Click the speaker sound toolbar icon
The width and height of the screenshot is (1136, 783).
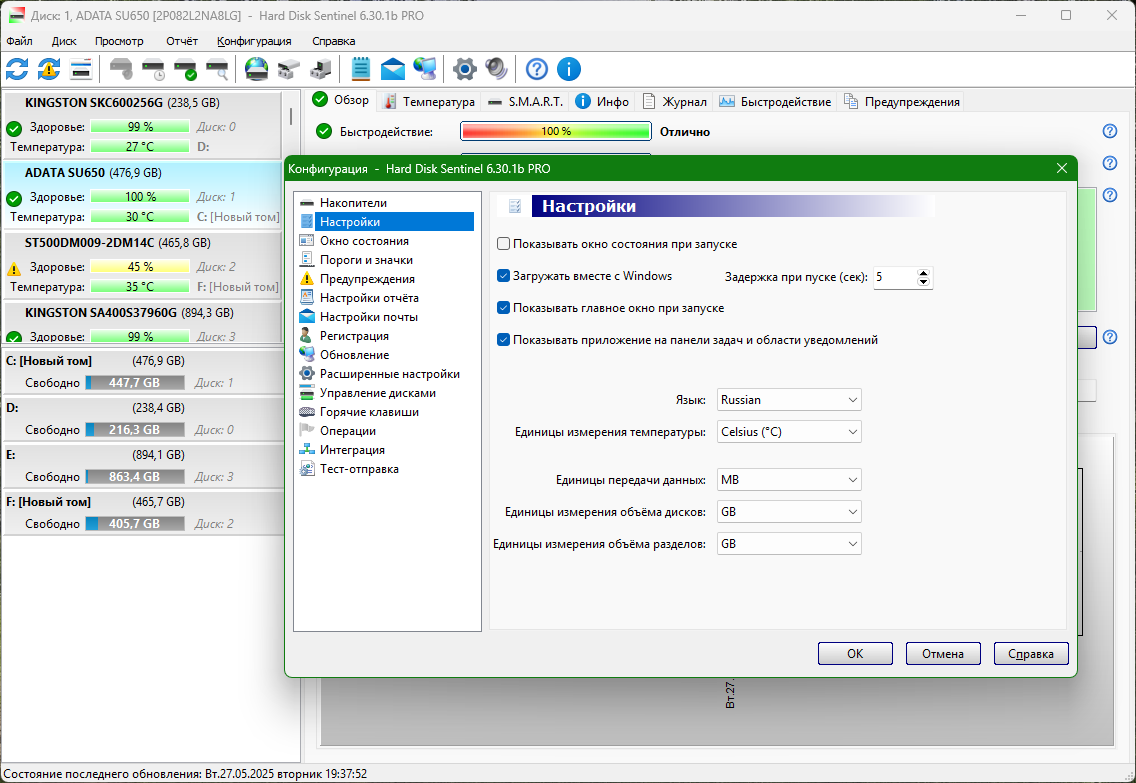point(496,70)
